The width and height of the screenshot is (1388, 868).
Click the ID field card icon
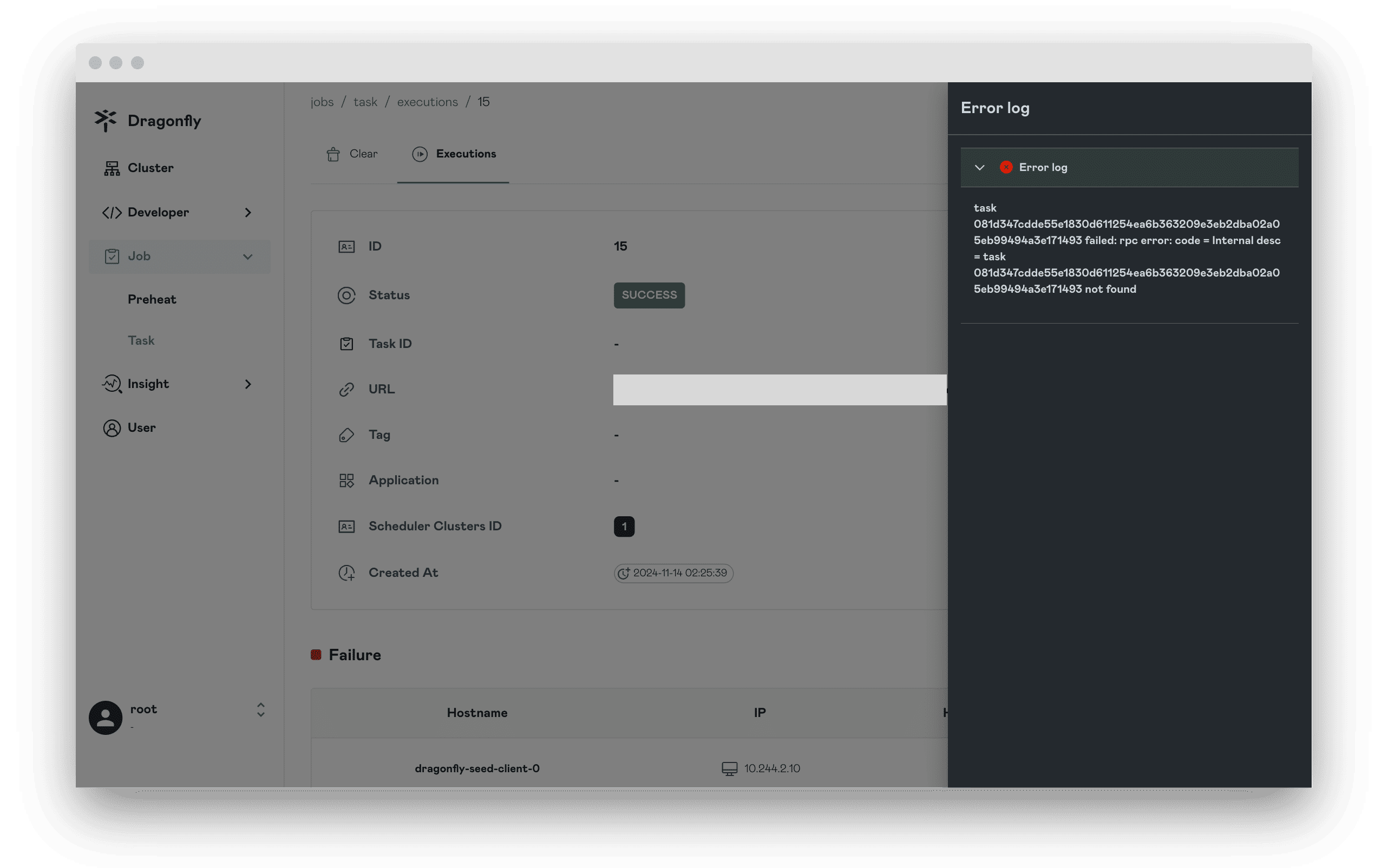(346, 247)
